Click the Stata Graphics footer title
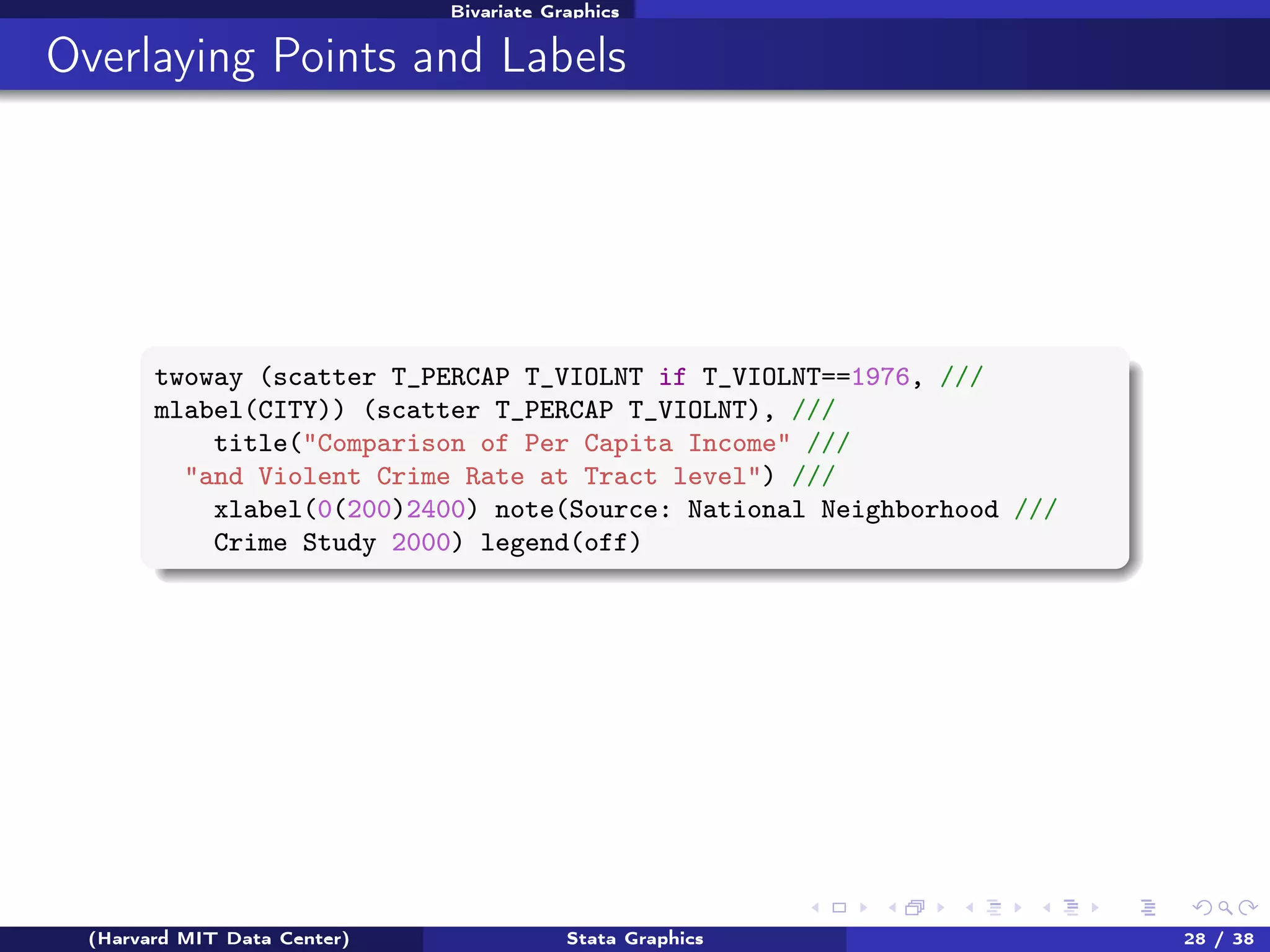 (x=634, y=938)
